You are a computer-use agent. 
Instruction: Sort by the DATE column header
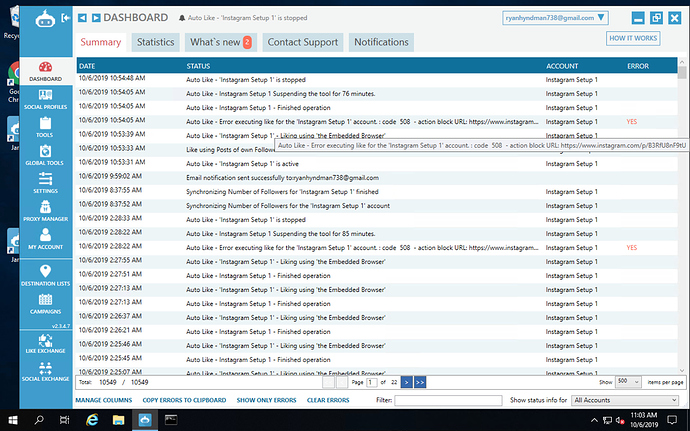87,66
